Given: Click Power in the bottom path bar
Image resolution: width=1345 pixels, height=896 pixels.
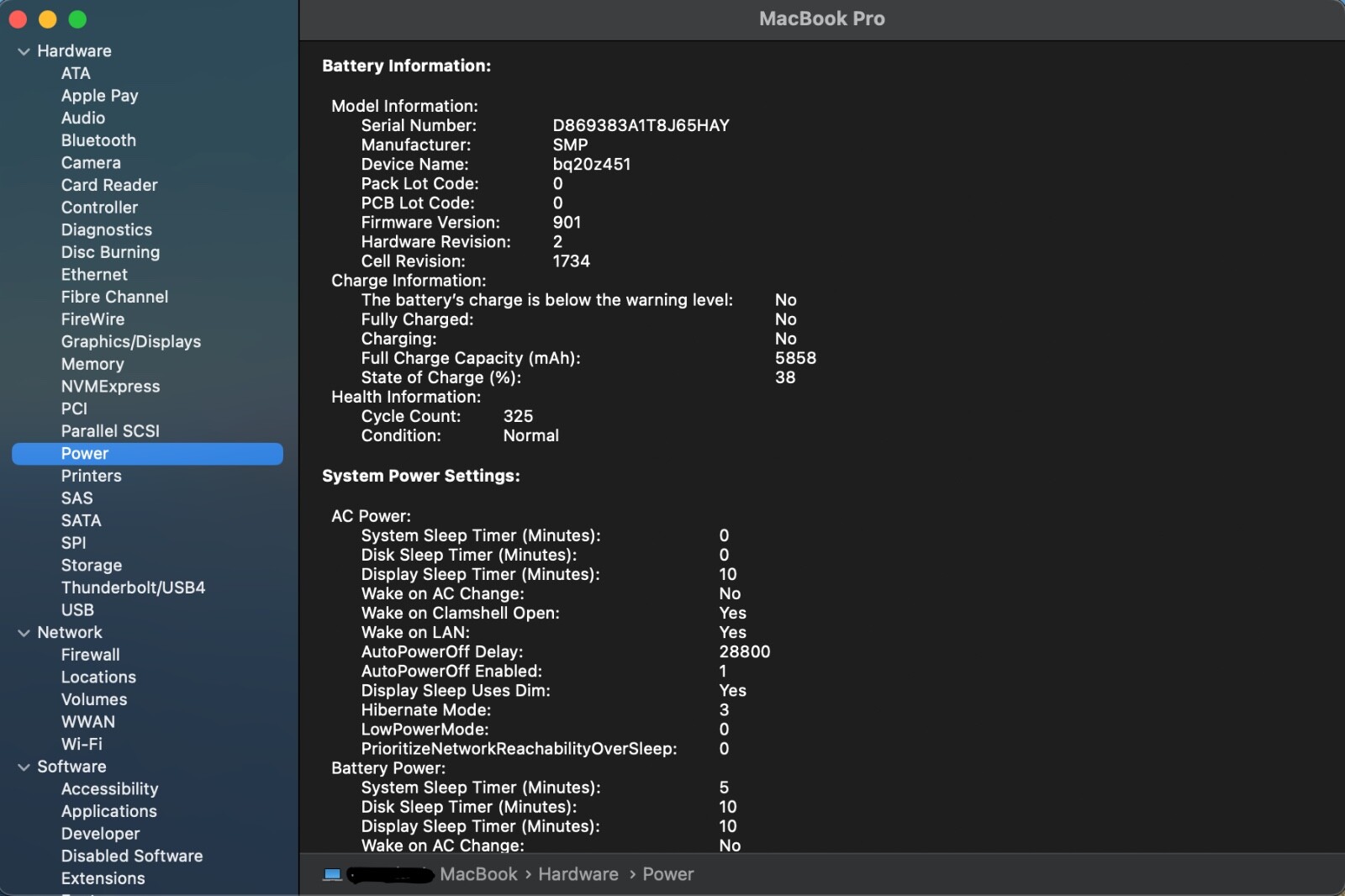Looking at the screenshot, I should tap(667, 874).
